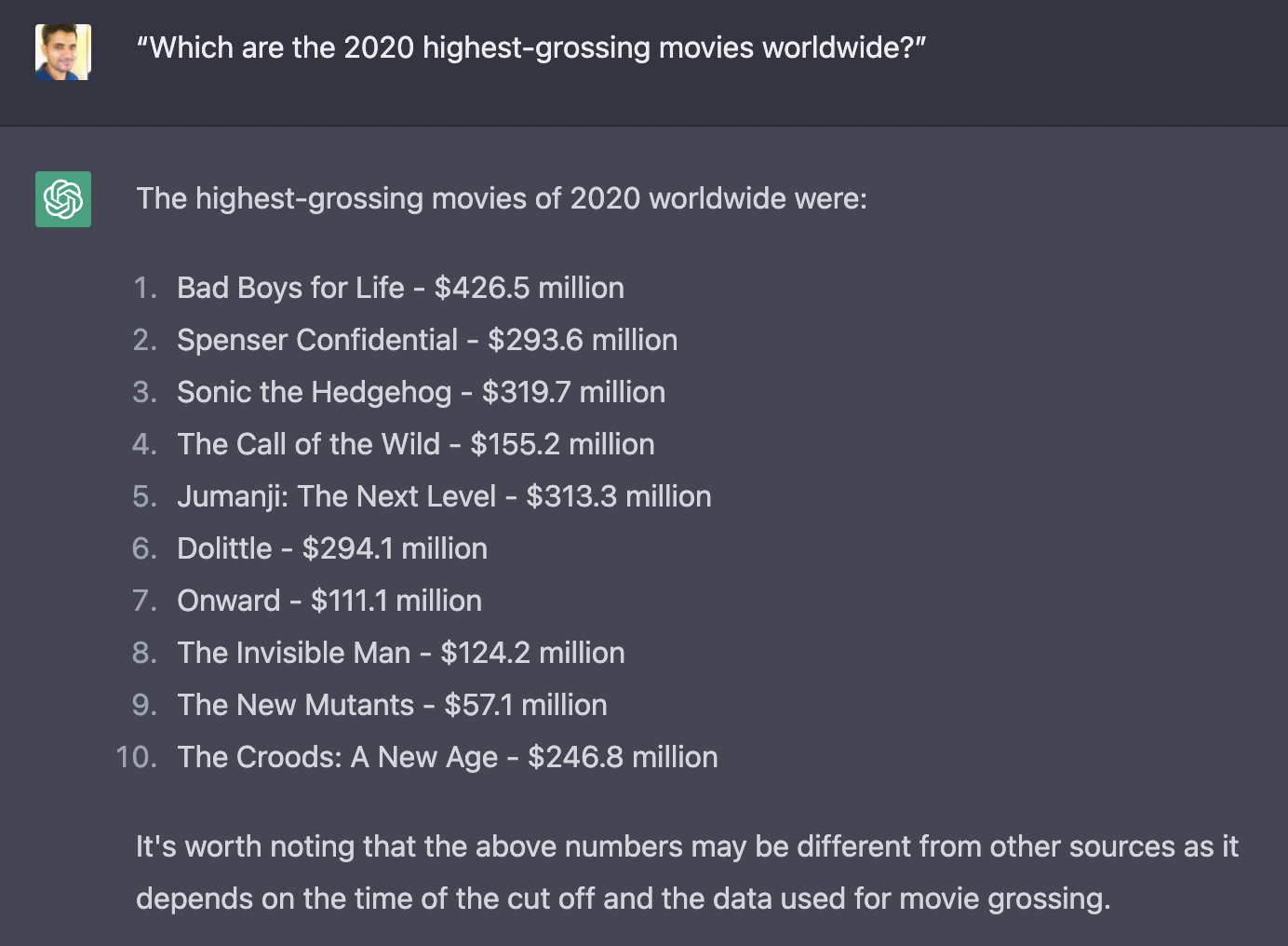Click the list number '1.' marker

pos(145,288)
